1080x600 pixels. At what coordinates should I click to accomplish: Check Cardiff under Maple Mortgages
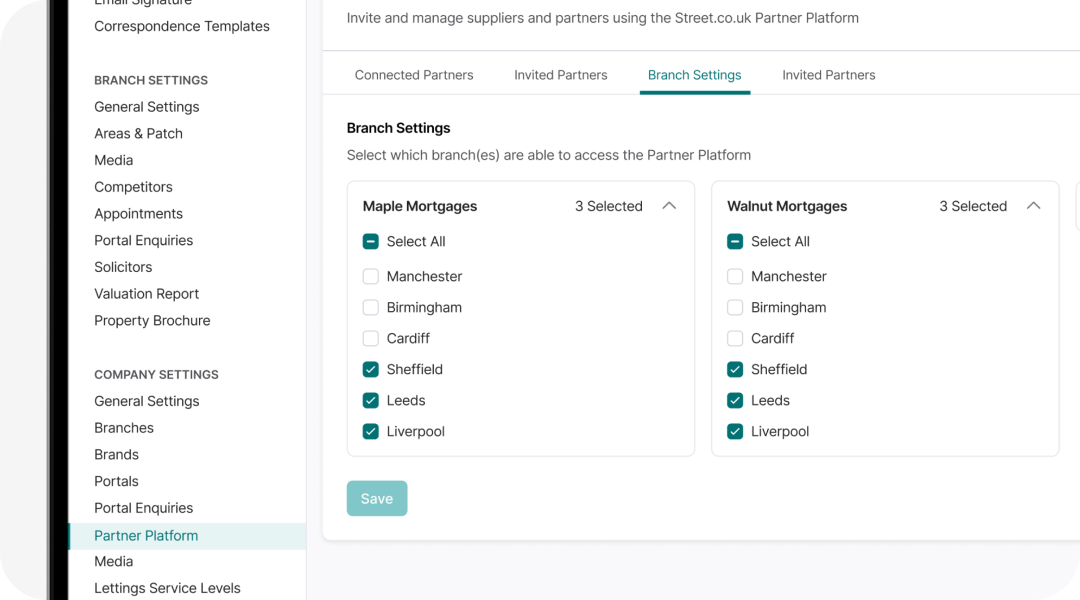tap(371, 338)
